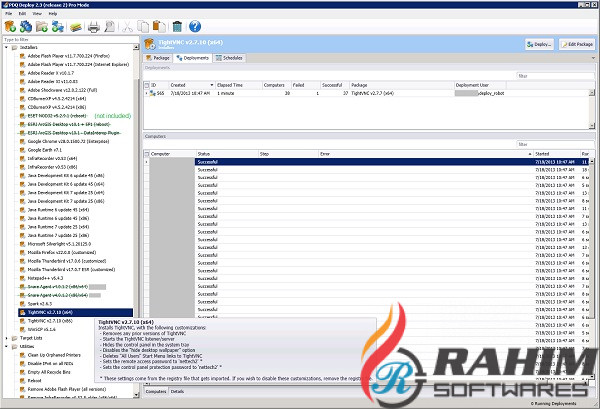
Task: Open the Edit menu
Action: coord(23,13)
